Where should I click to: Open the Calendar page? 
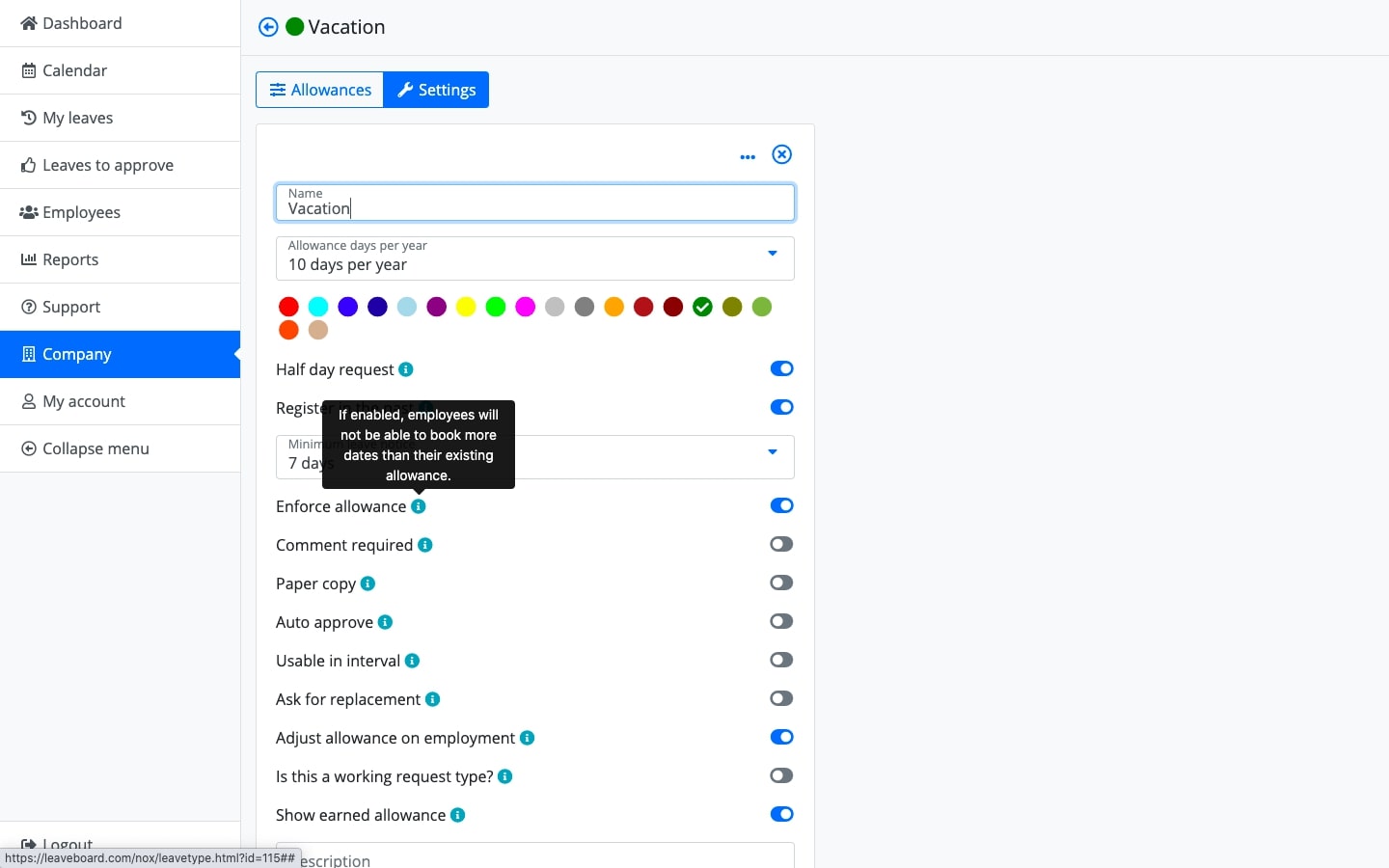[73, 70]
